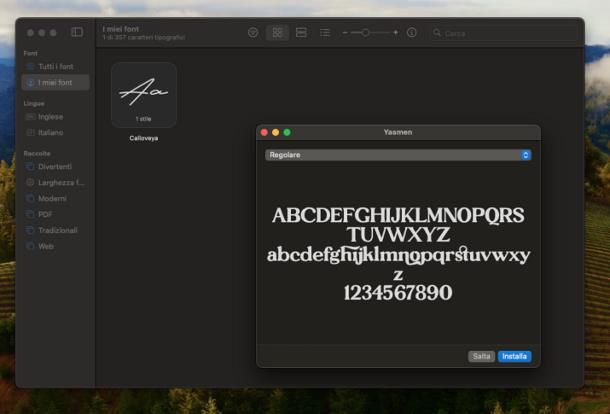This screenshot has width=610, height=414.
Task: Open the Regolare style dropdown
Action: coord(398,155)
